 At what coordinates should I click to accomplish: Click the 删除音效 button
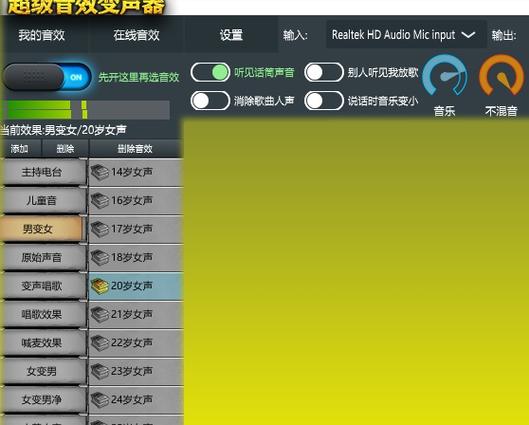[x=135, y=149]
